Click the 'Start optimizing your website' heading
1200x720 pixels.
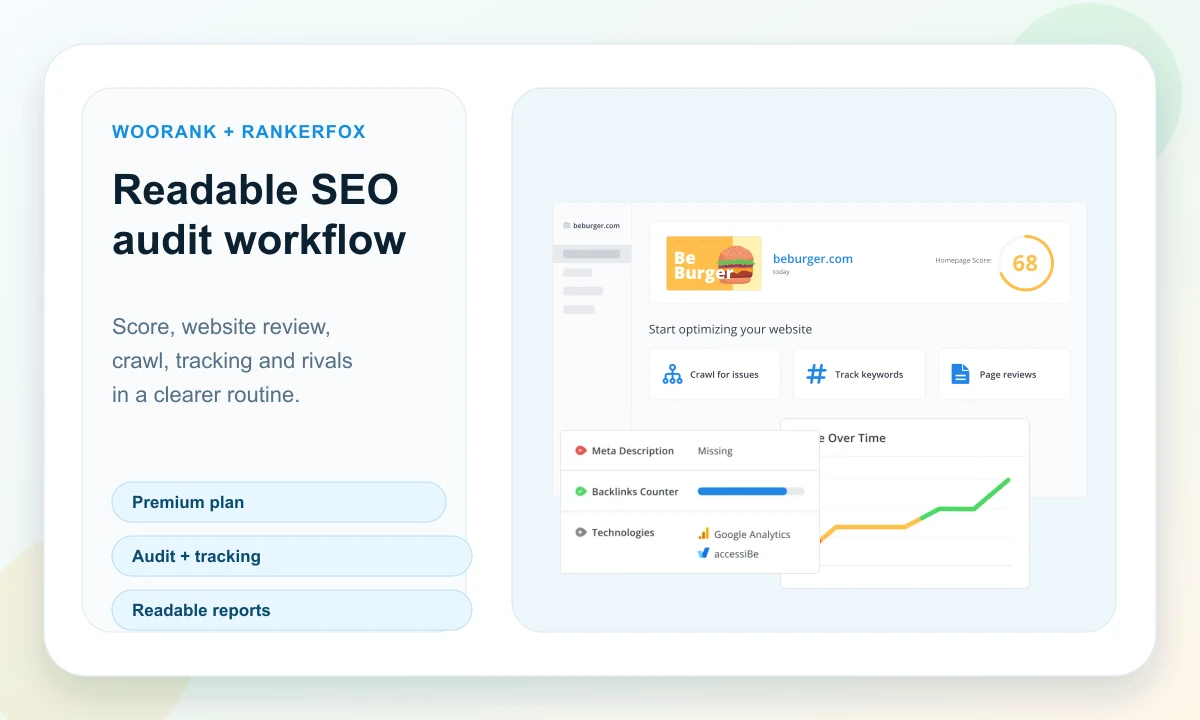[x=730, y=329]
